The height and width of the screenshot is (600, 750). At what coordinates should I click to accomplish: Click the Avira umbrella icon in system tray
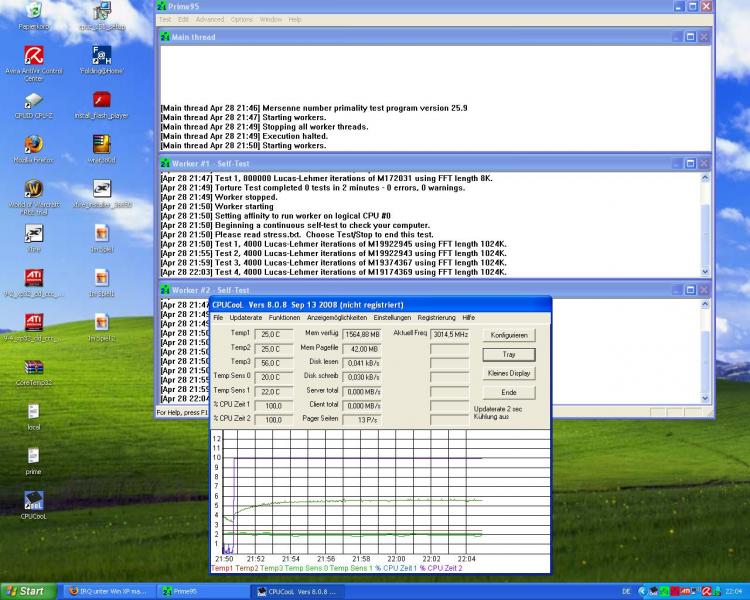pos(706,591)
